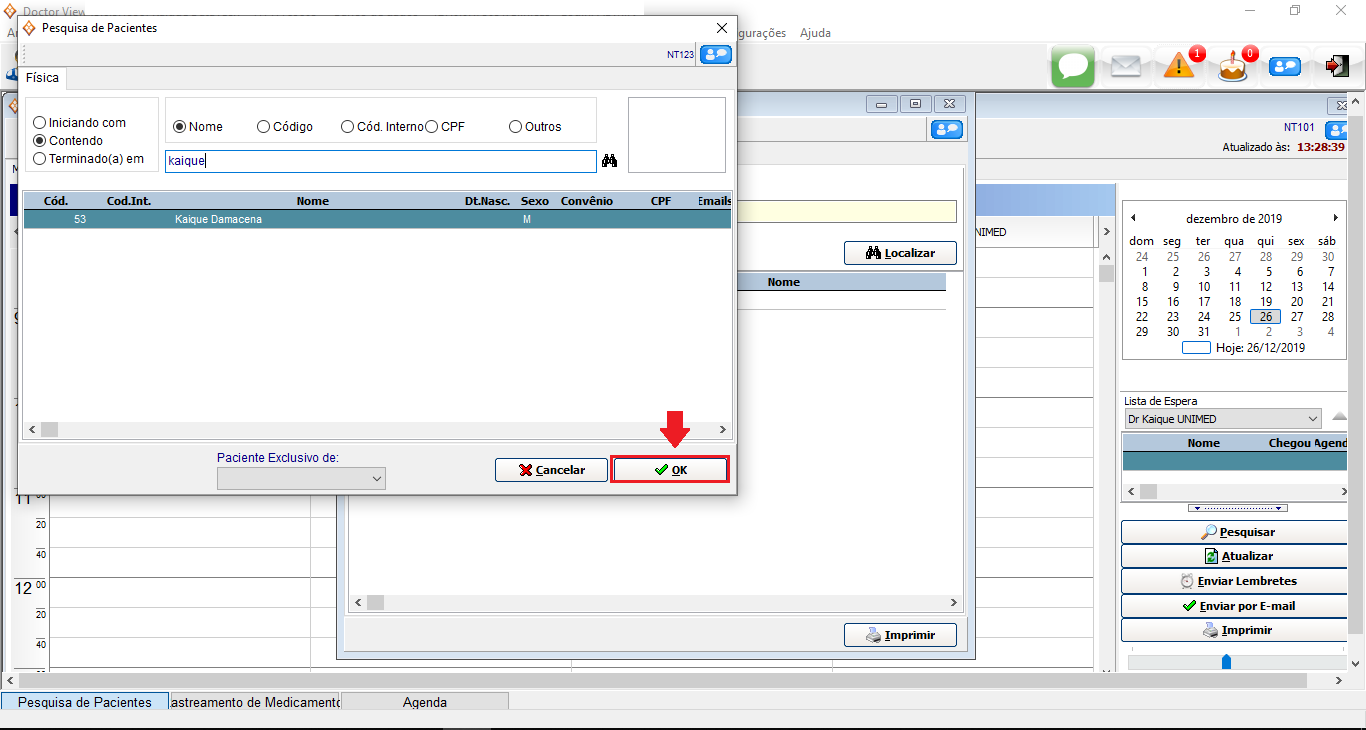Choose the CPF search radio button
The image size is (1366, 730).
click(x=432, y=127)
